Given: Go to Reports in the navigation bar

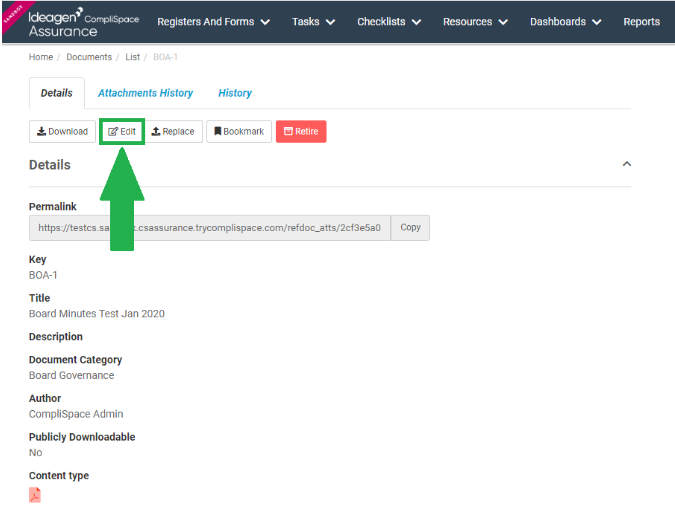Looking at the screenshot, I should (x=641, y=22).
